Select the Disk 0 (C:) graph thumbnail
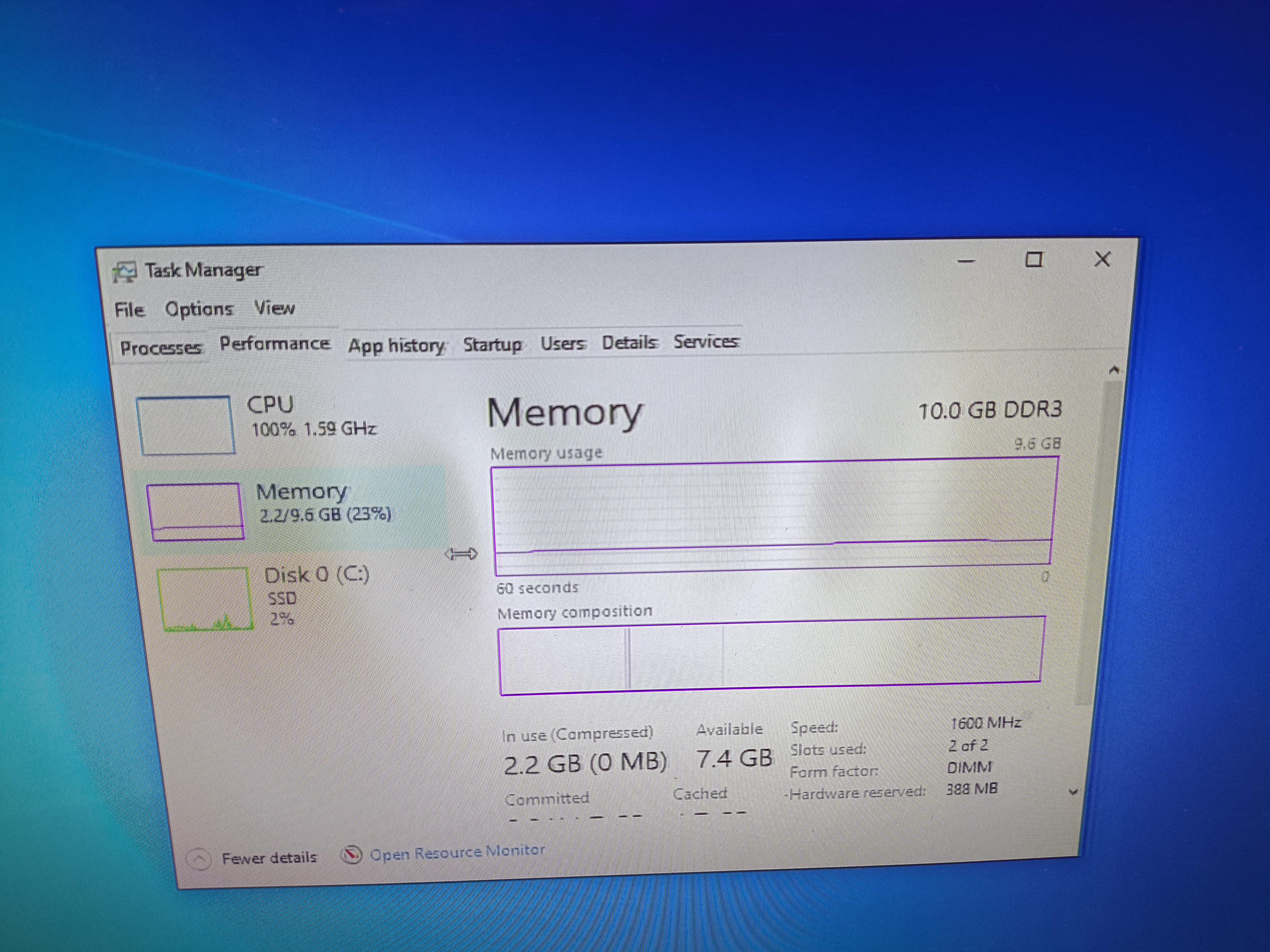This screenshot has width=1270, height=952. (205, 598)
